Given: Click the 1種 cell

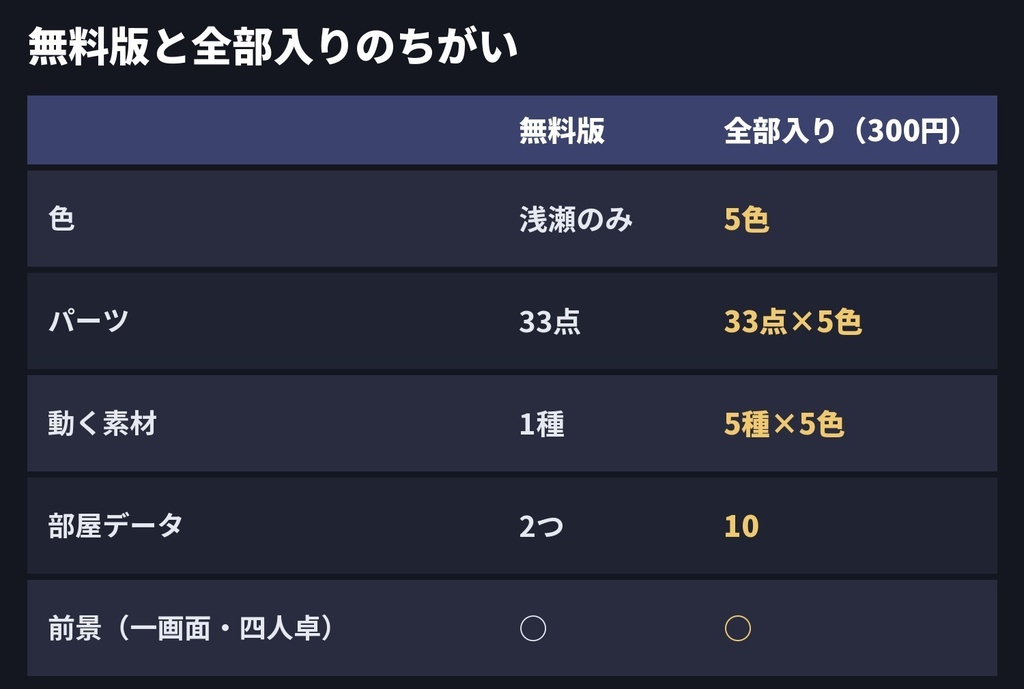Looking at the screenshot, I should [542, 424].
